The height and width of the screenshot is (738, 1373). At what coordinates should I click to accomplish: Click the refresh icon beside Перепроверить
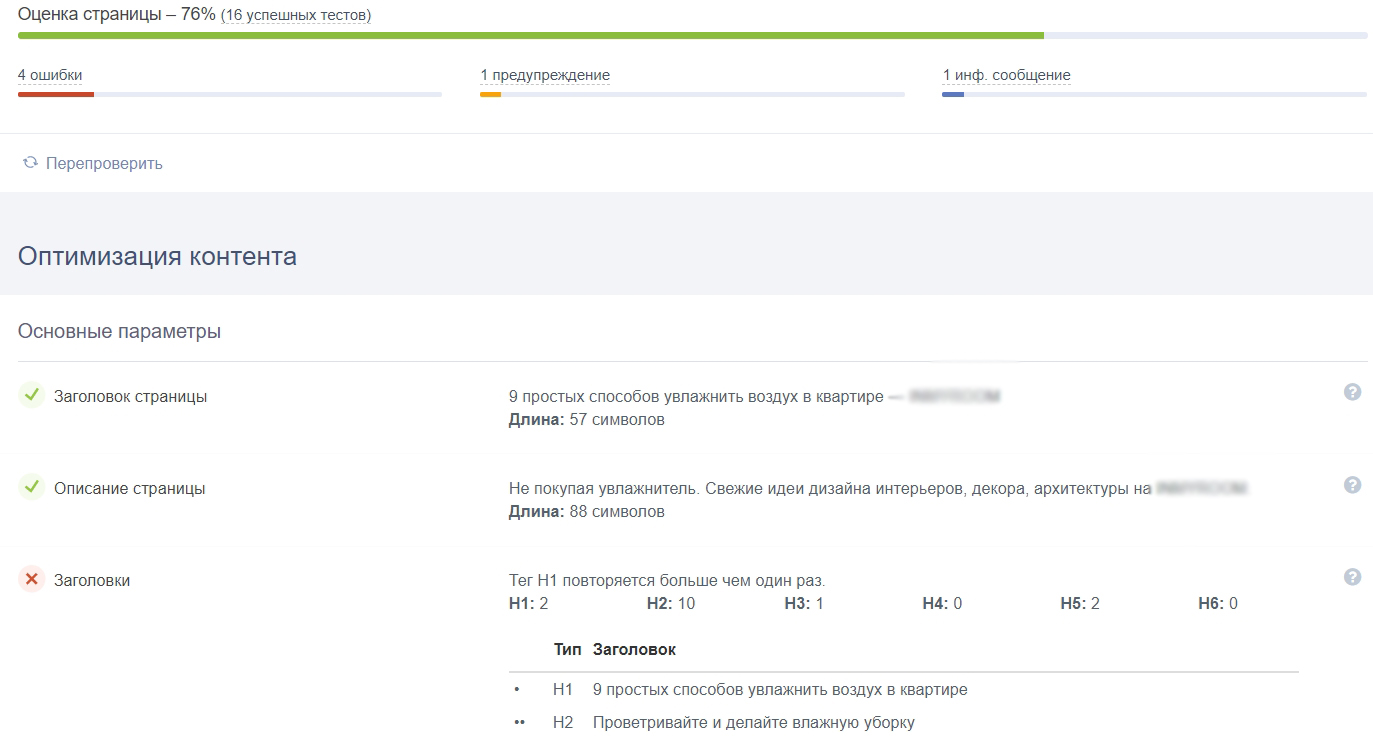coord(29,162)
